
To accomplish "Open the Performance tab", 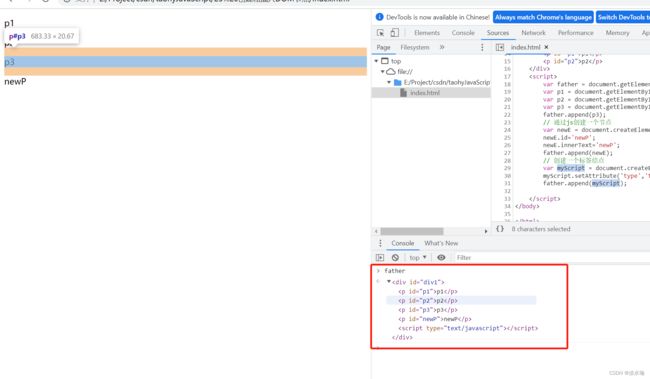I will (575, 33).
